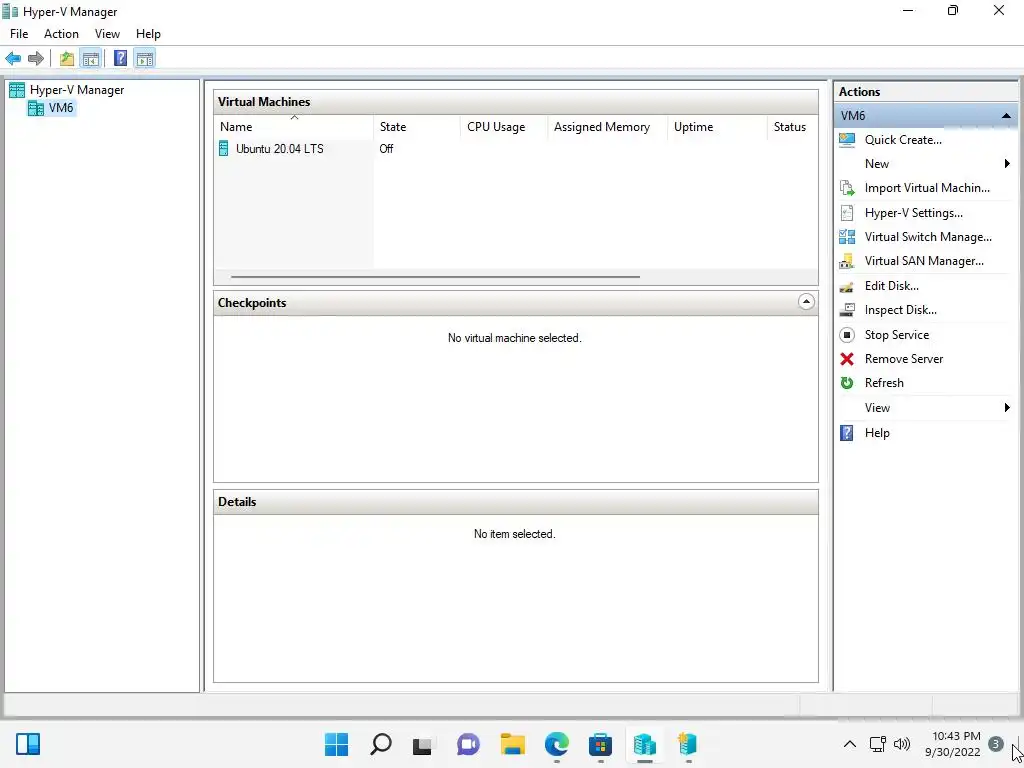
Task: Open the Help menu in menu bar
Action: [148, 34]
